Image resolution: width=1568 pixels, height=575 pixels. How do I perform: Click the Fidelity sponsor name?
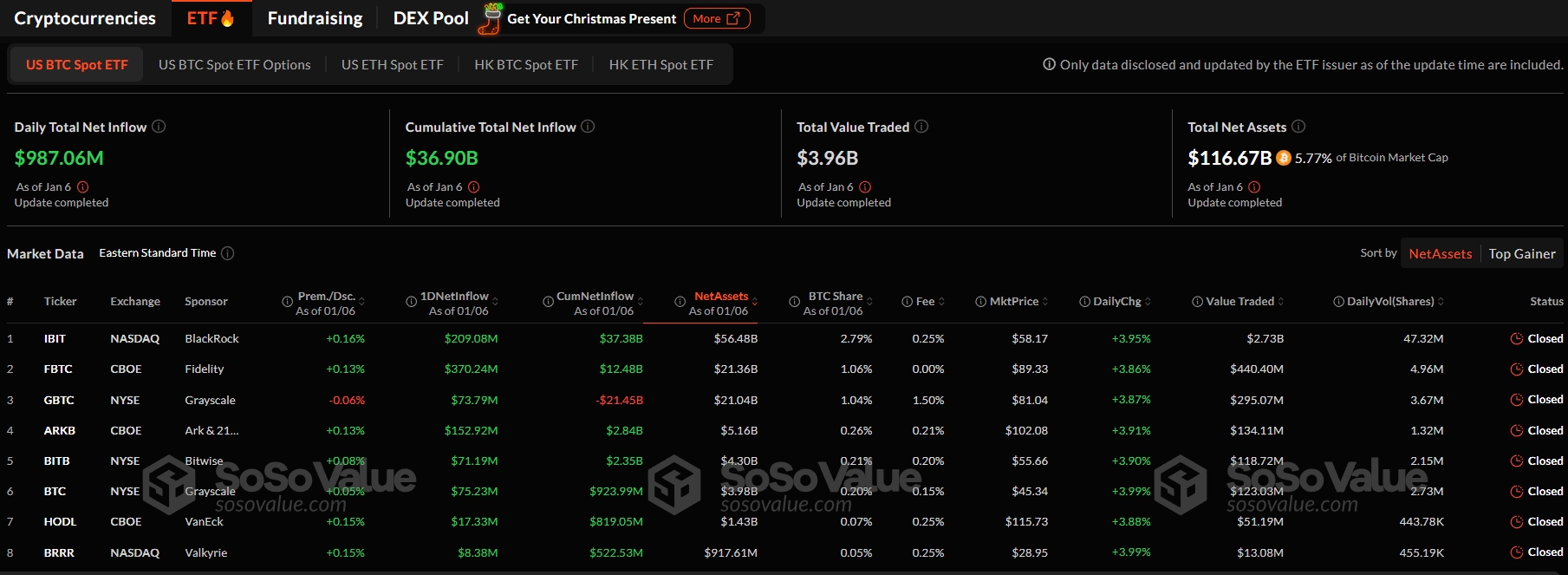point(204,369)
